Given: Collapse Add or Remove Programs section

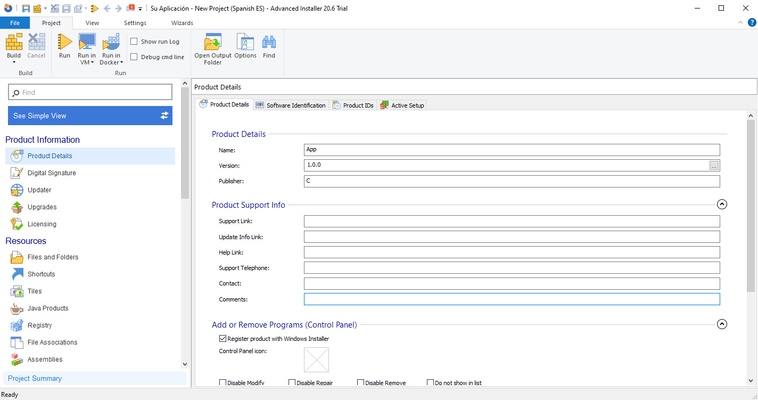Looking at the screenshot, I should (722, 324).
